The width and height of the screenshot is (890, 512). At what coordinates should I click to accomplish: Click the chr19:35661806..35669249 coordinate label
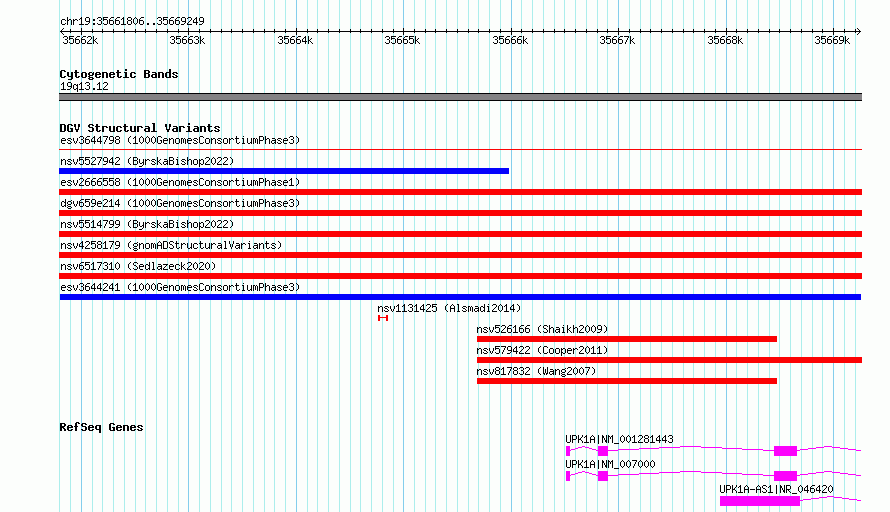click(x=132, y=21)
